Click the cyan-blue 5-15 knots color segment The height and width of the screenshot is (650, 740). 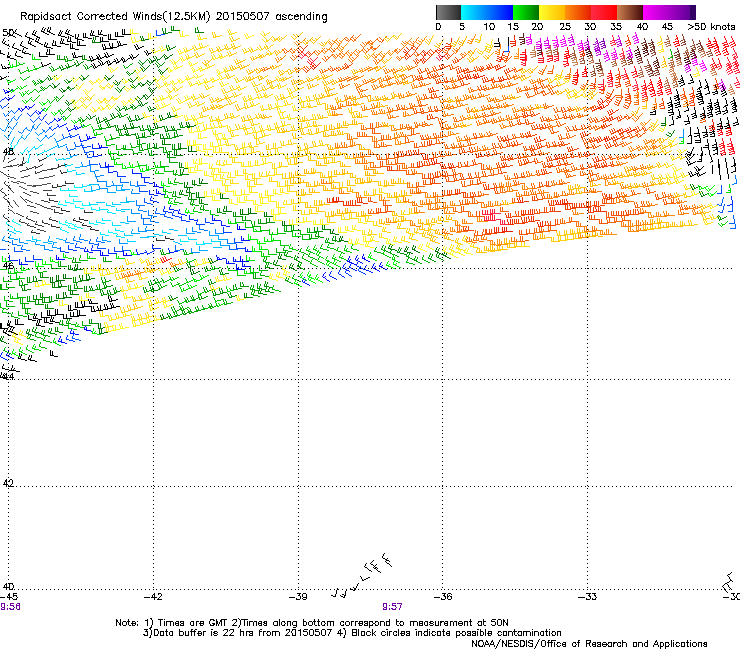pos(487,12)
